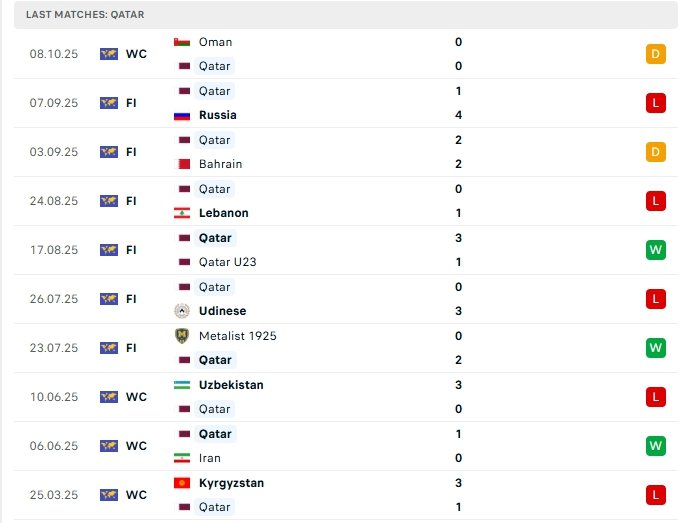Open the Qatar U23 team link
The image size is (690, 523).
(x=227, y=262)
